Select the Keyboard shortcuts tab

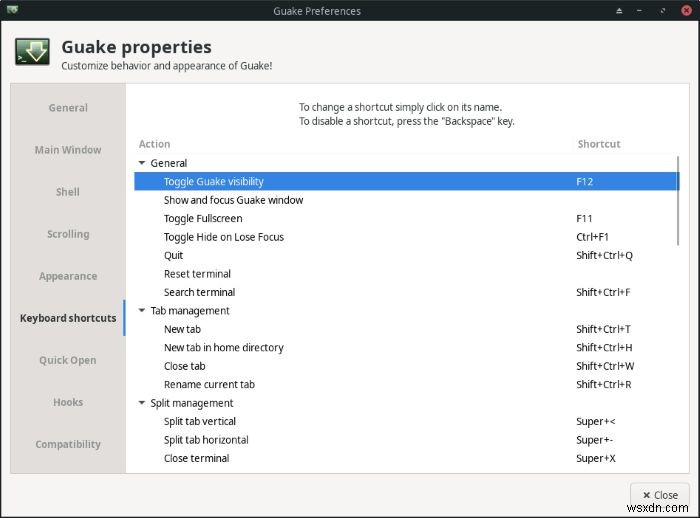(x=68, y=318)
